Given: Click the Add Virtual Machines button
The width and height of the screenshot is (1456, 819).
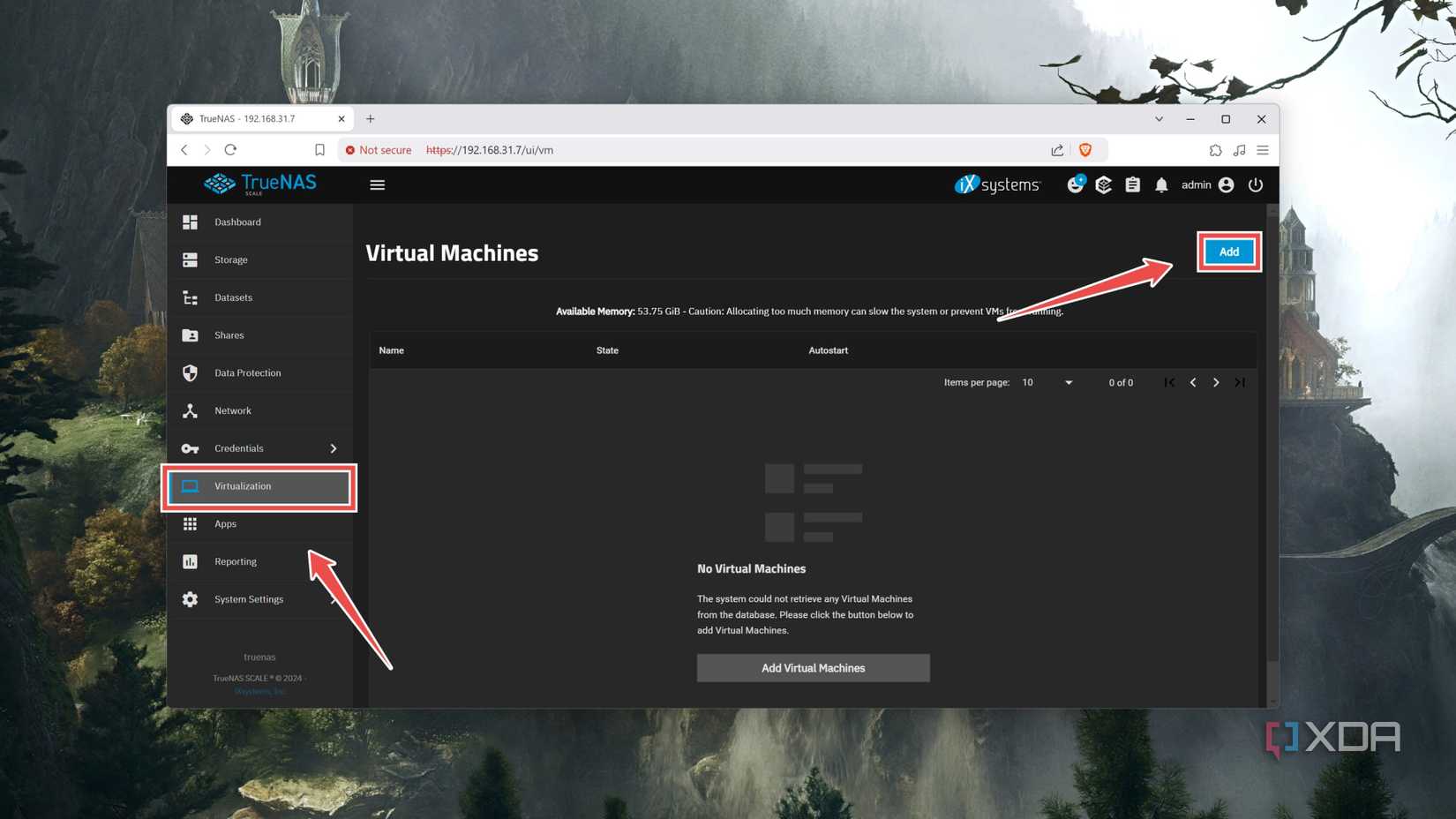Looking at the screenshot, I should point(813,668).
